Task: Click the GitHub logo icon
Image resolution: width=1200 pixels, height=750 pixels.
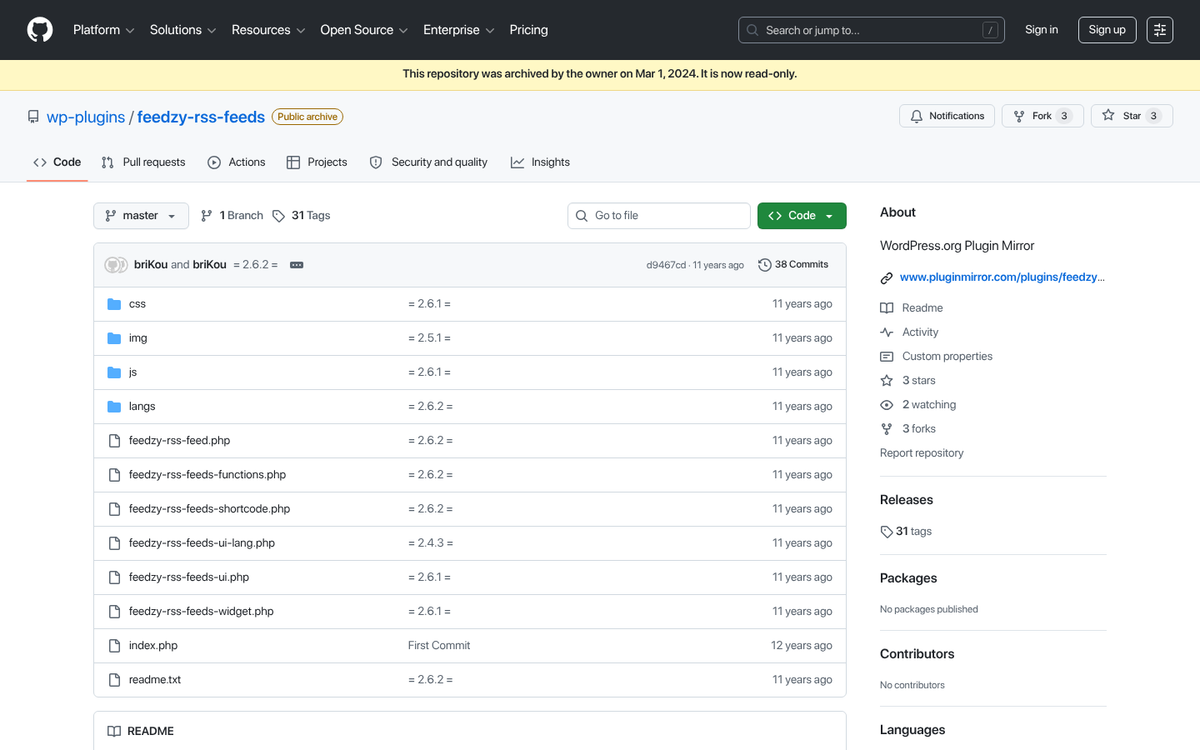Action: pos(40,30)
